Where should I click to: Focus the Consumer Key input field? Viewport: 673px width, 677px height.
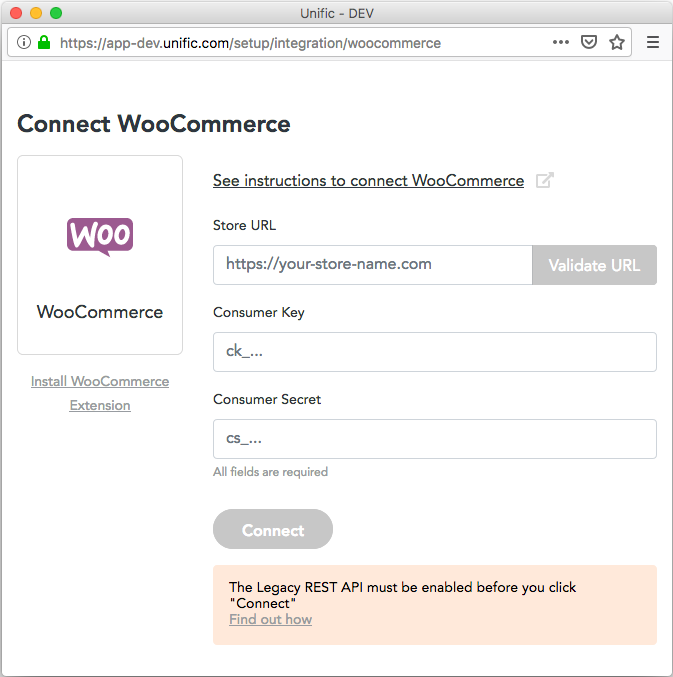pos(435,352)
